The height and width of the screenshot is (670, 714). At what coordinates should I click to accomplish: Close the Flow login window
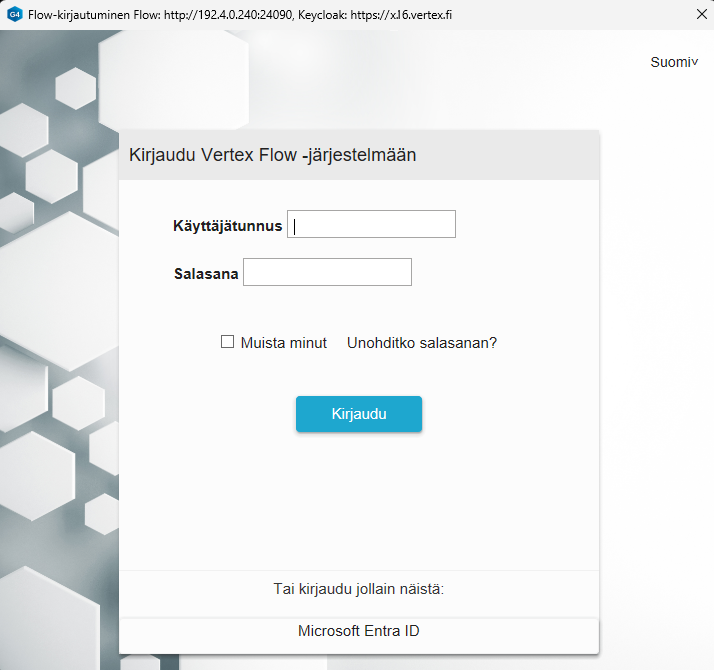point(700,14)
